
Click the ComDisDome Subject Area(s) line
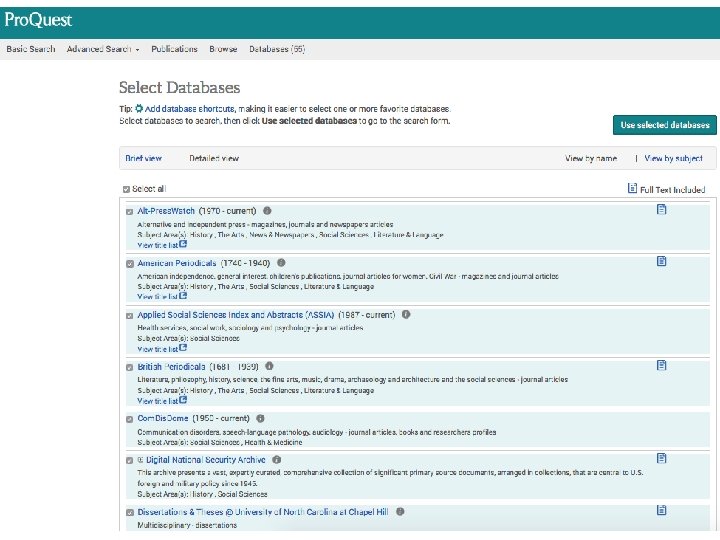pos(220,442)
